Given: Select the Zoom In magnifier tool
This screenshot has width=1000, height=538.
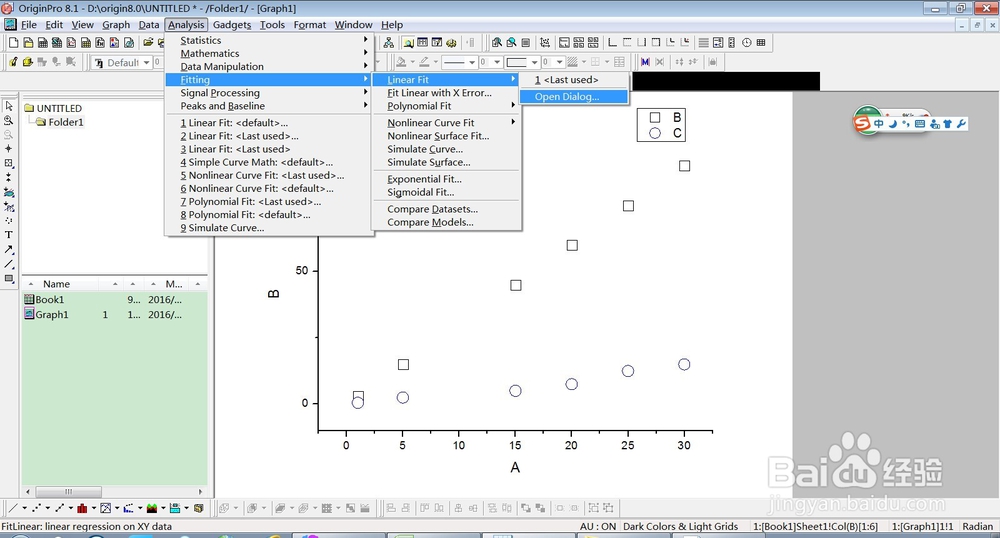Looking at the screenshot, I should tap(8, 120).
